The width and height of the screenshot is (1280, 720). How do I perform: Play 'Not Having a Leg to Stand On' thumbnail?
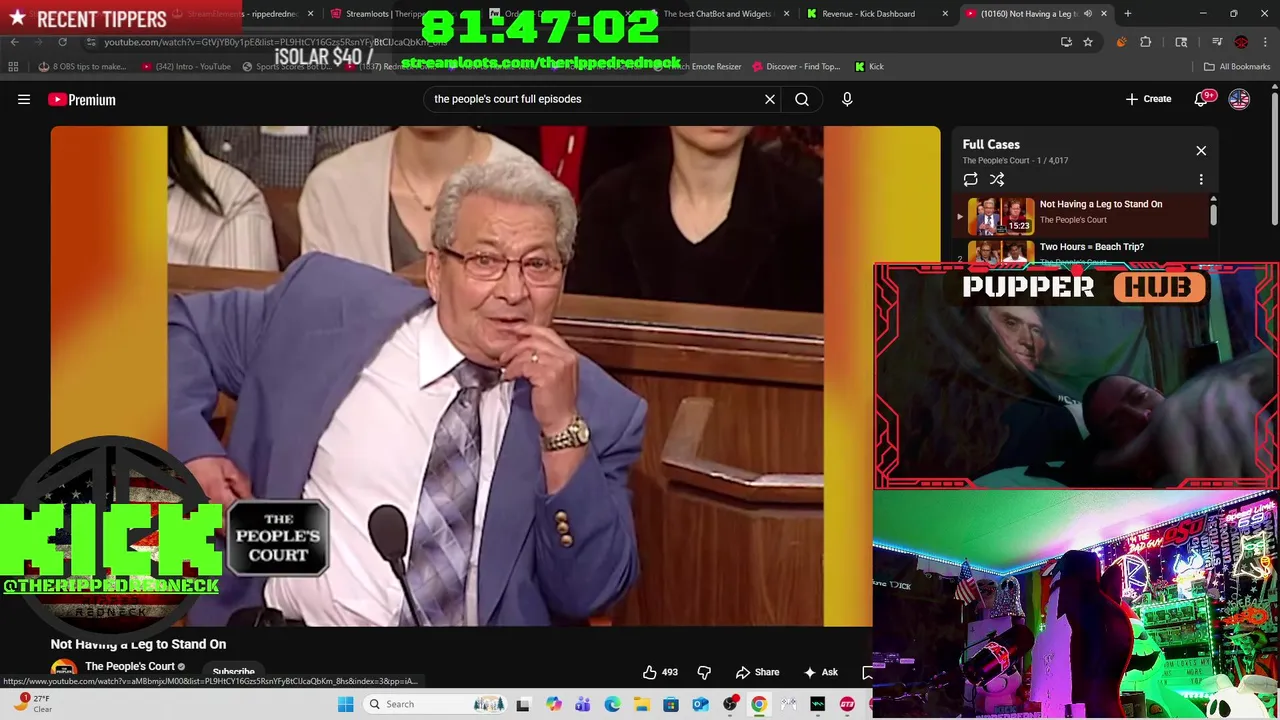point(1000,215)
